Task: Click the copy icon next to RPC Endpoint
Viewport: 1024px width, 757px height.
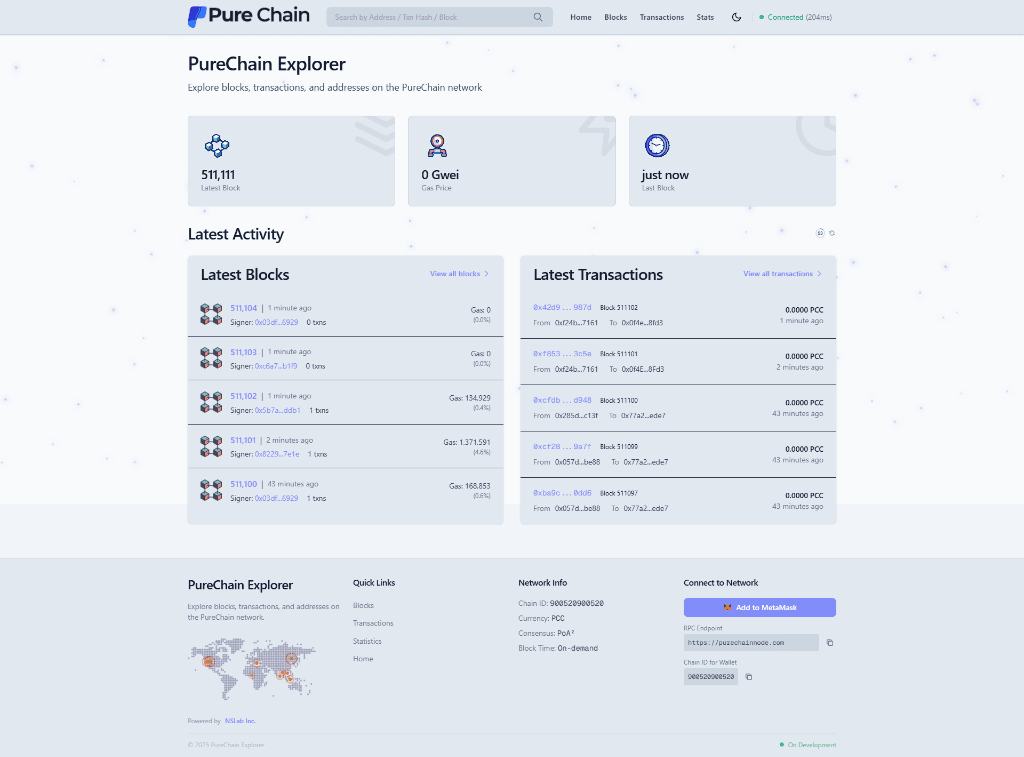Action: [829, 642]
